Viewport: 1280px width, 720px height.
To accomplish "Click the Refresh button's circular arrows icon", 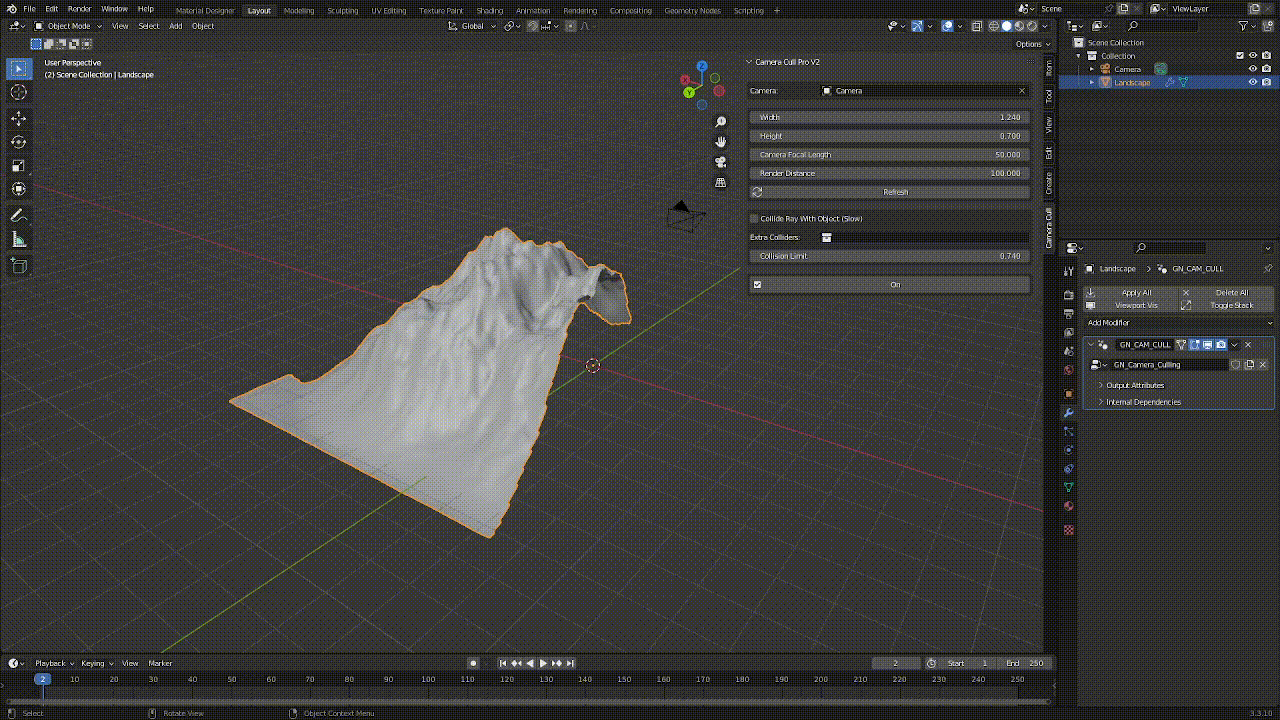I will coord(757,192).
